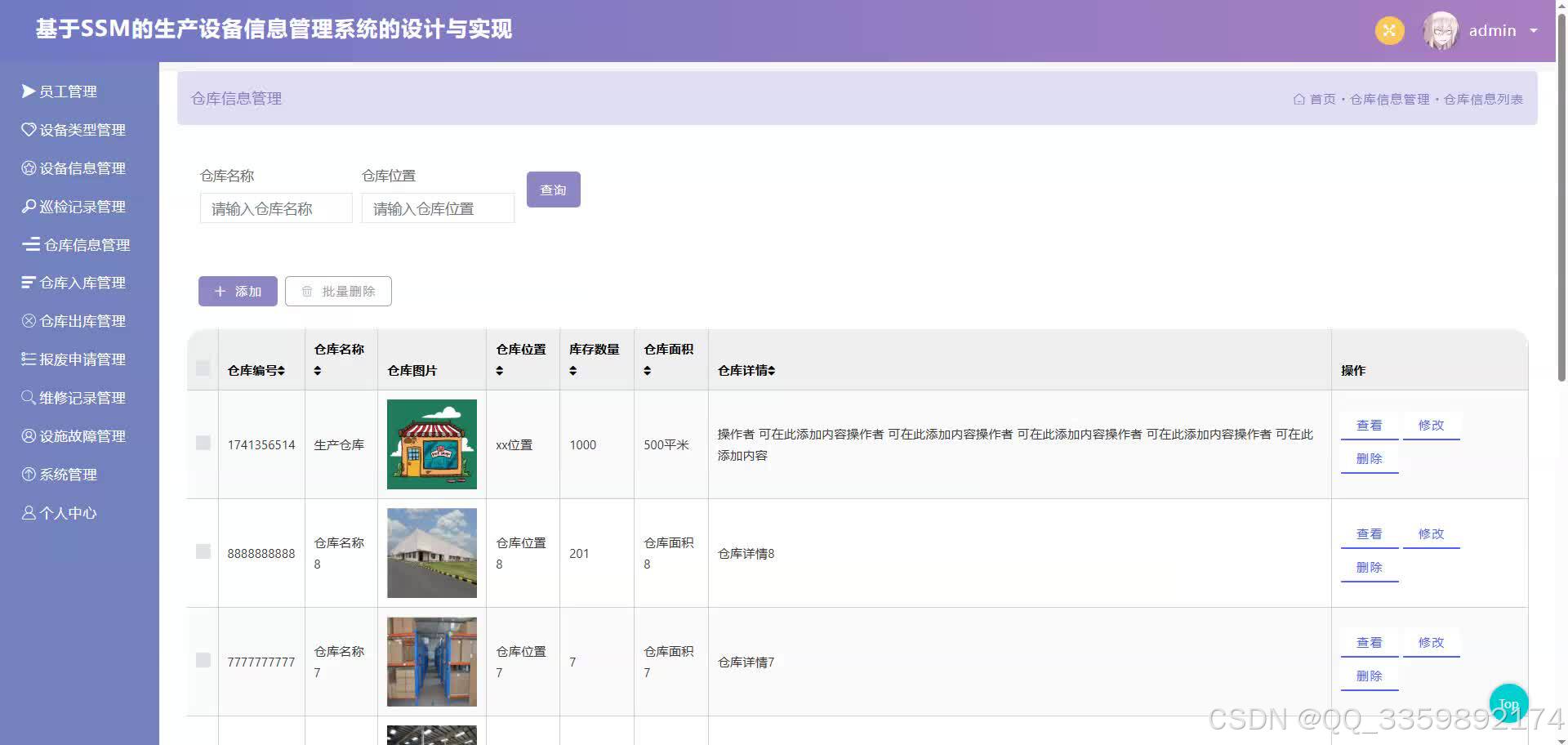The width and height of the screenshot is (1568, 745).
Task: Click the 首页 breadcrumb link
Action: pos(1322,99)
